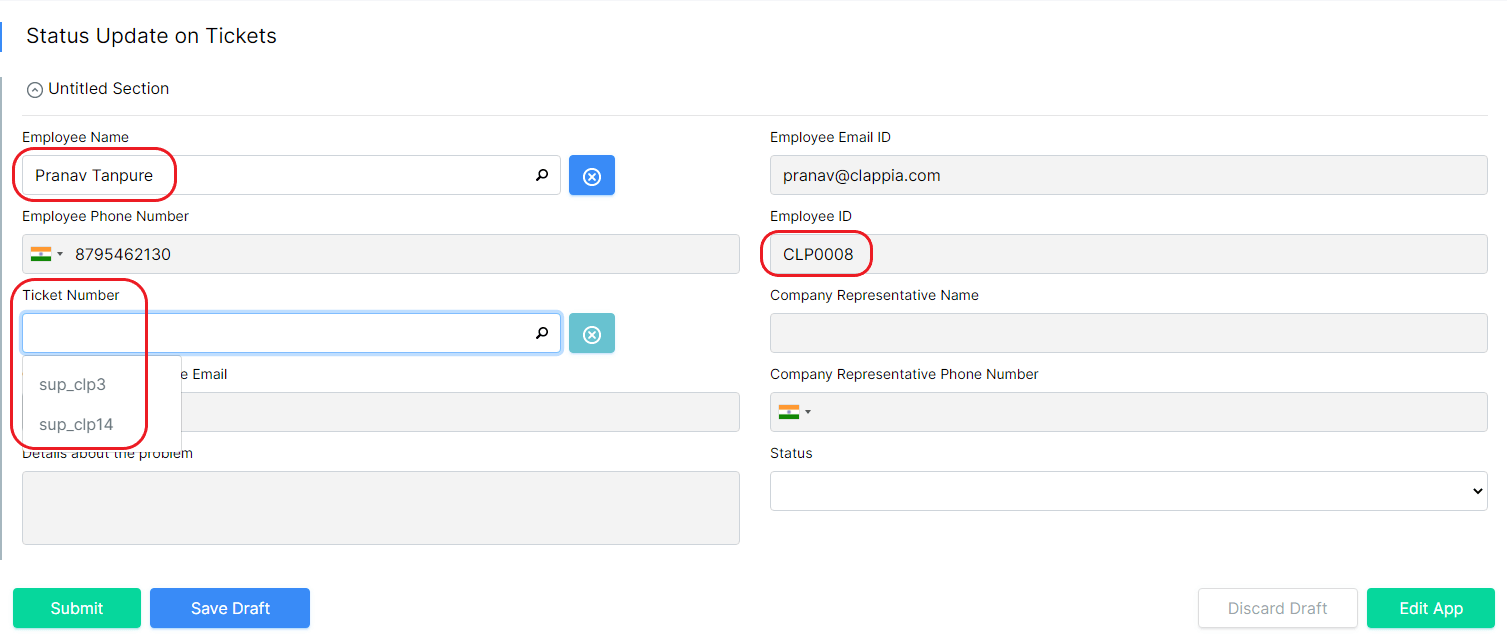Image resolution: width=1507 pixels, height=641 pixels.
Task: Click the India flag in Employee Phone Number
Action: point(39,253)
